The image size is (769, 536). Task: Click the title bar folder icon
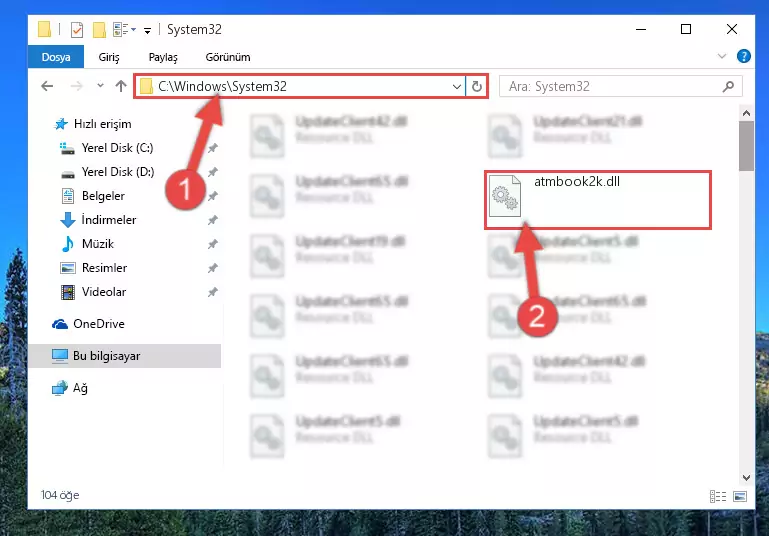(x=45, y=29)
